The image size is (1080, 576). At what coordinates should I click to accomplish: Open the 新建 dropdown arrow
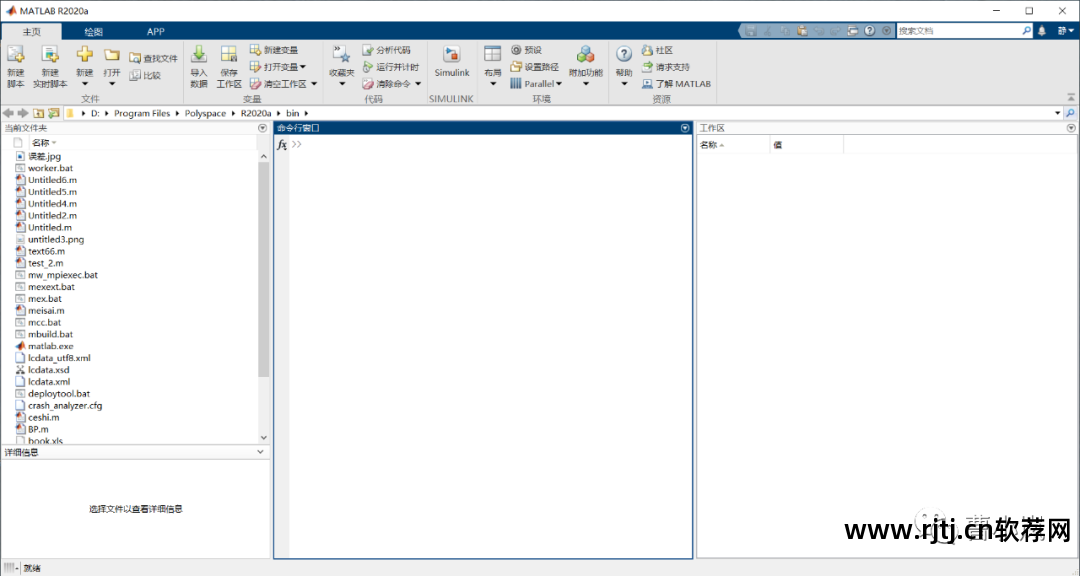tap(84, 84)
